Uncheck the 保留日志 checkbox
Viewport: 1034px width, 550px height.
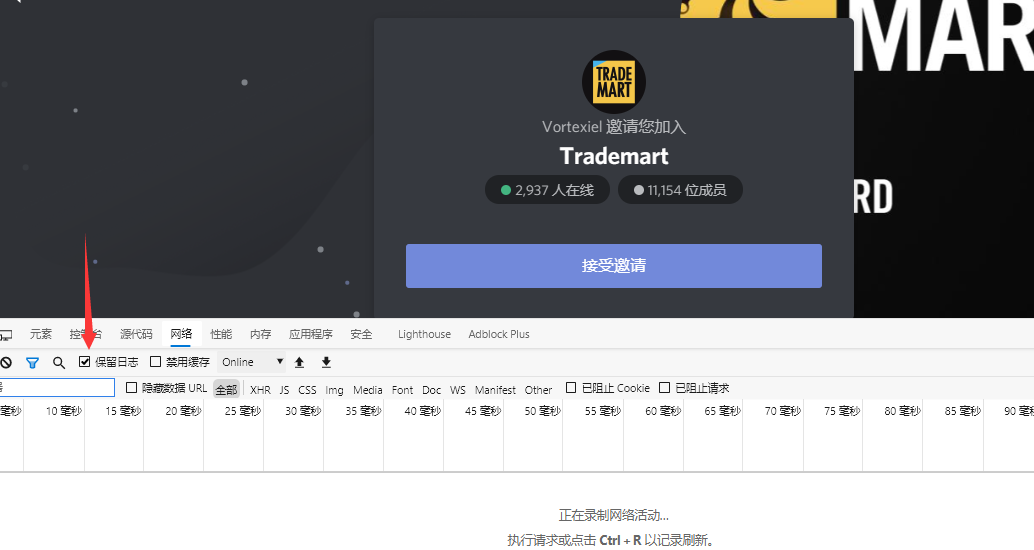pyautogui.click(x=84, y=361)
